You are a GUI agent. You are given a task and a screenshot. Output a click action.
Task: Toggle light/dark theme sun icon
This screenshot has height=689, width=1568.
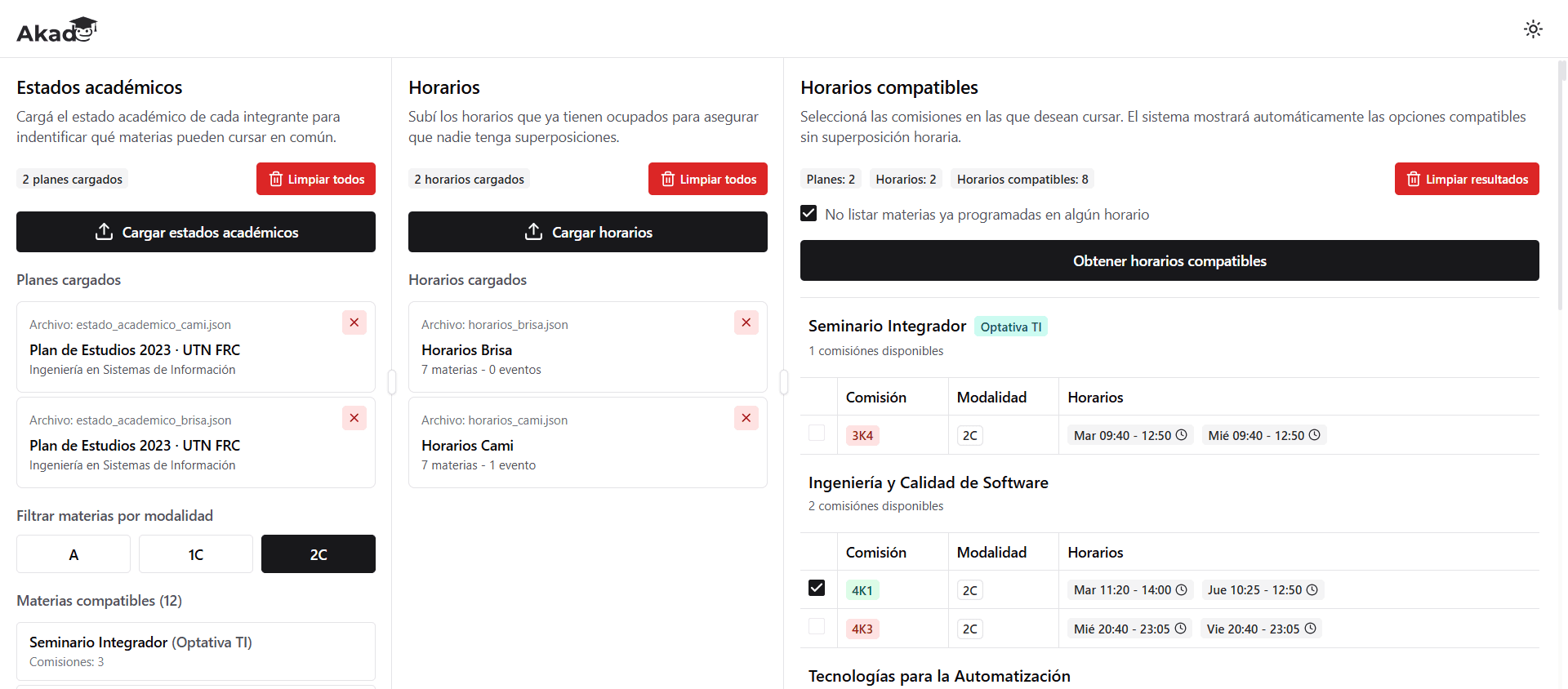tap(1533, 29)
